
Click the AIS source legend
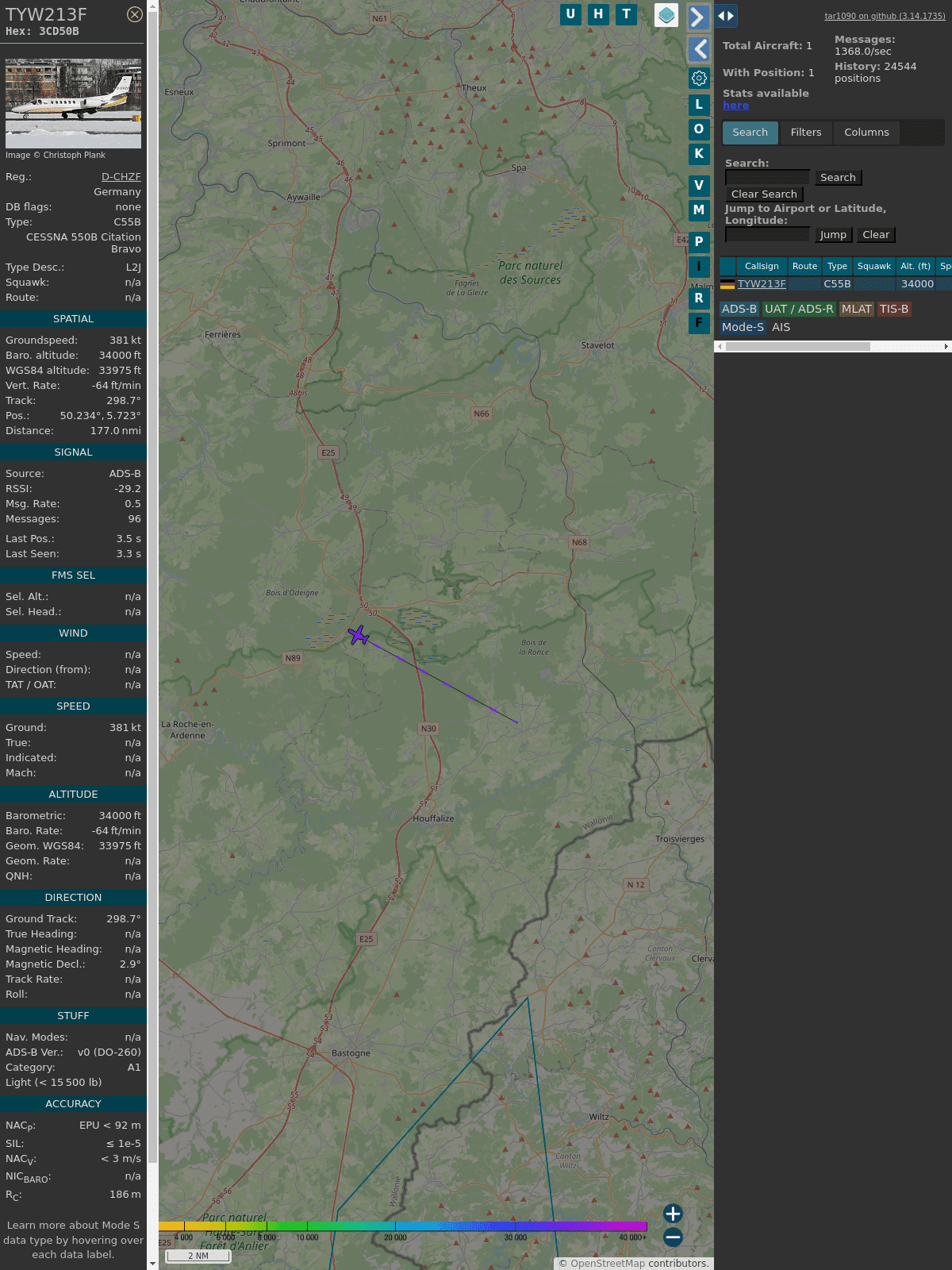click(x=781, y=328)
